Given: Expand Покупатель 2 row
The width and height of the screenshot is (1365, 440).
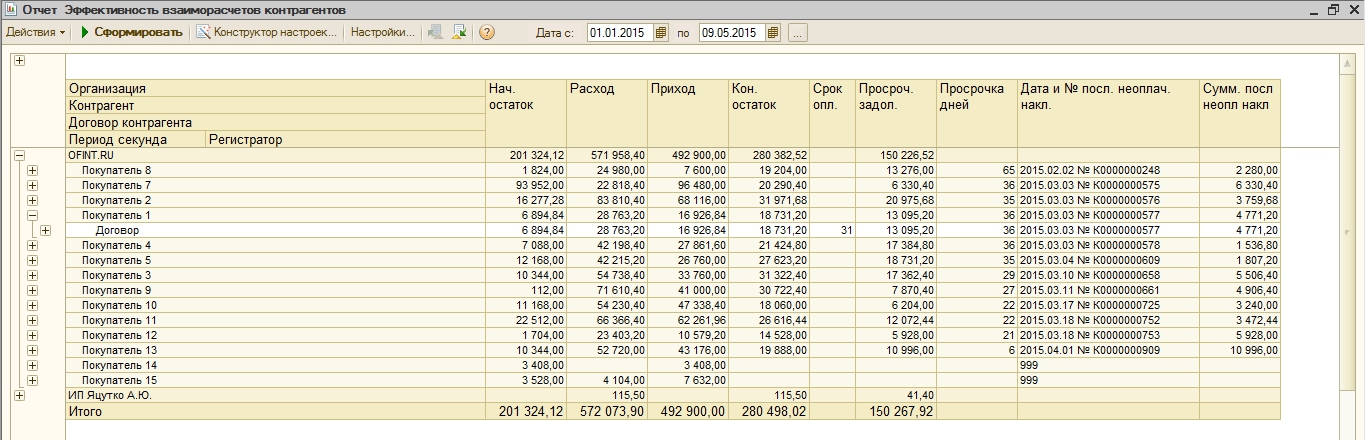Looking at the screenshot, I should (32, 200).
